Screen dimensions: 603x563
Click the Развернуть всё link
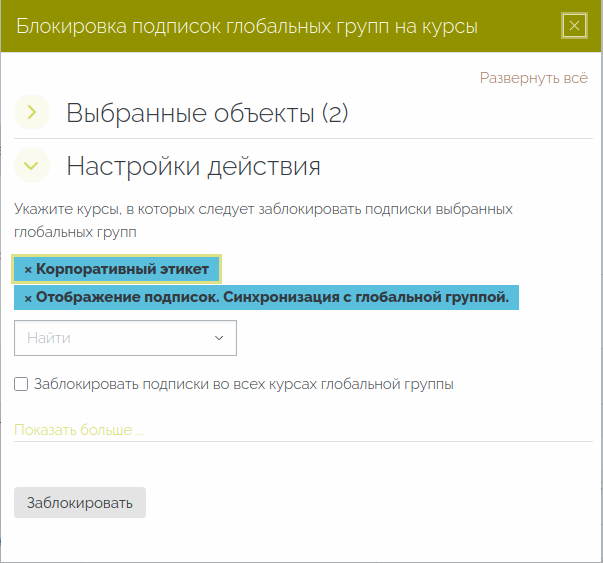tap(533, 78)
